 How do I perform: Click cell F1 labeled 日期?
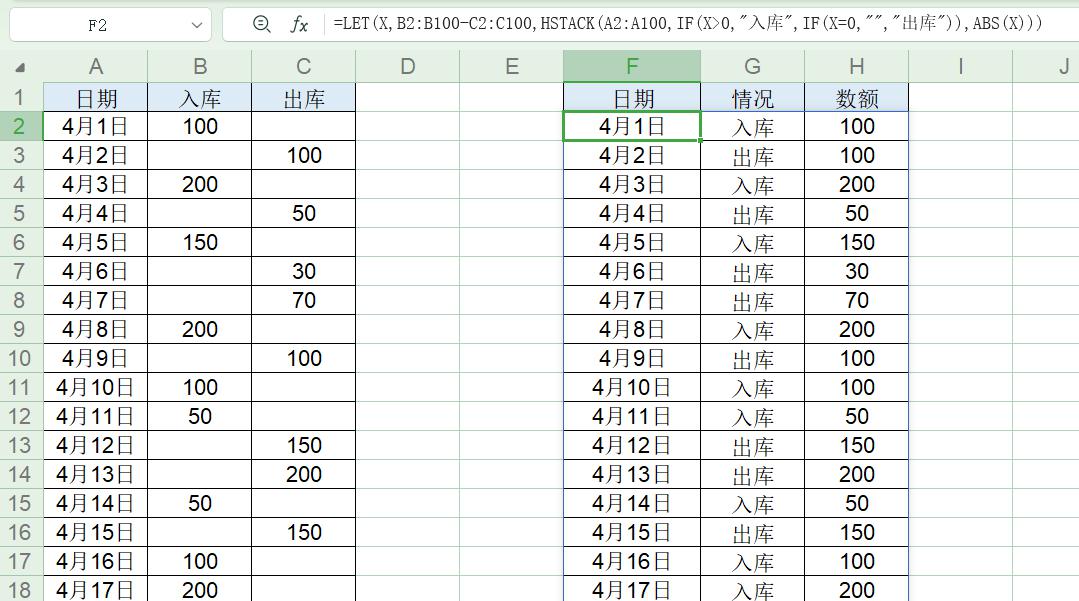coord(632,97)
